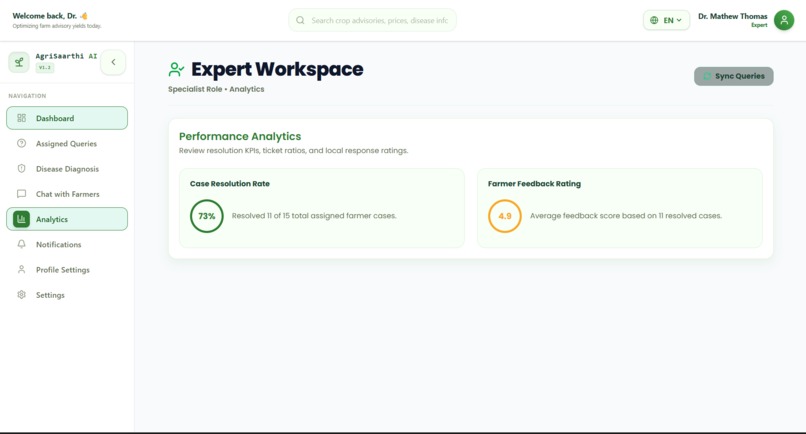
Task: Go to the Dashboard menu item
Action: click(67, 118)
